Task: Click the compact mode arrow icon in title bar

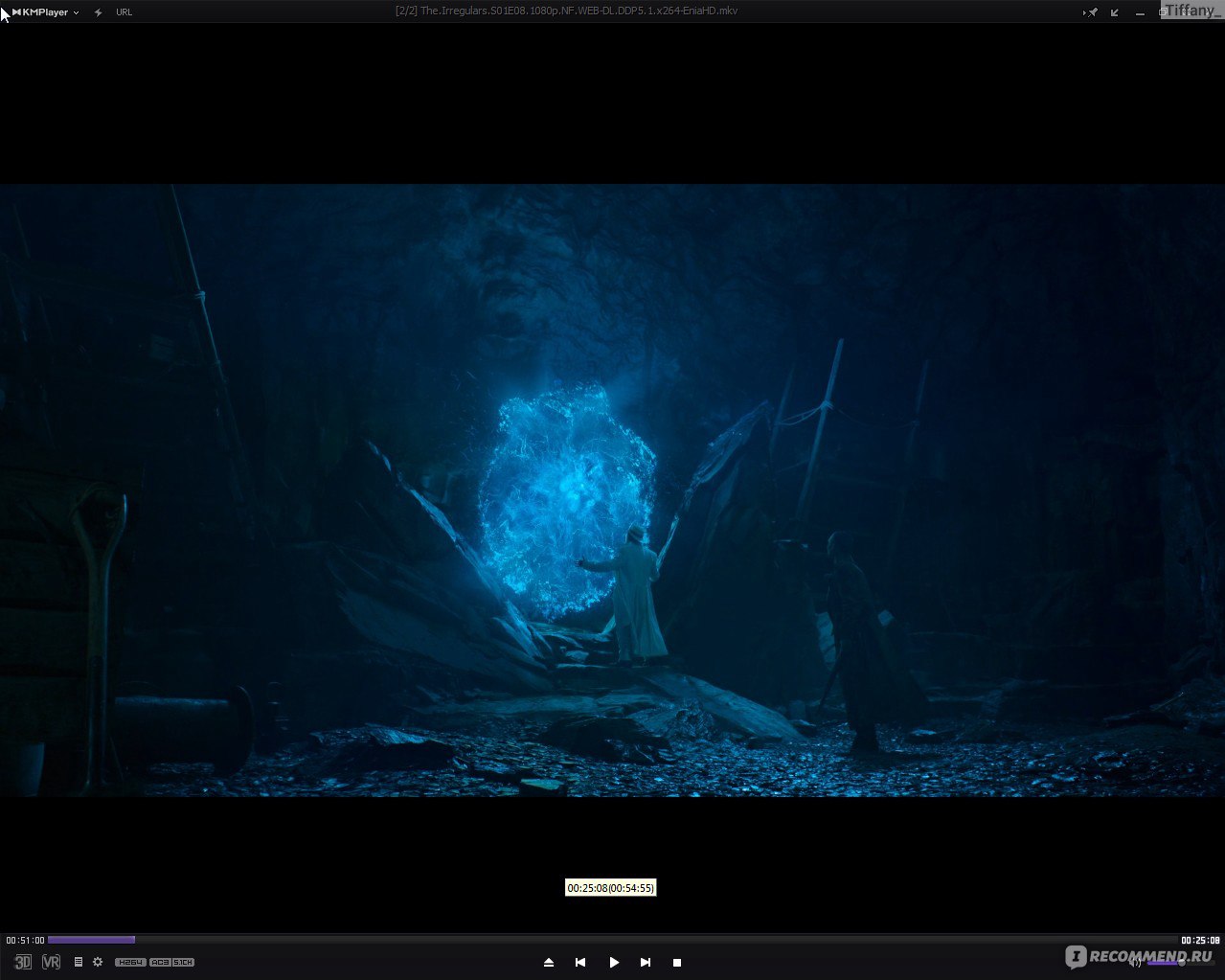Action: (1115, 12)
